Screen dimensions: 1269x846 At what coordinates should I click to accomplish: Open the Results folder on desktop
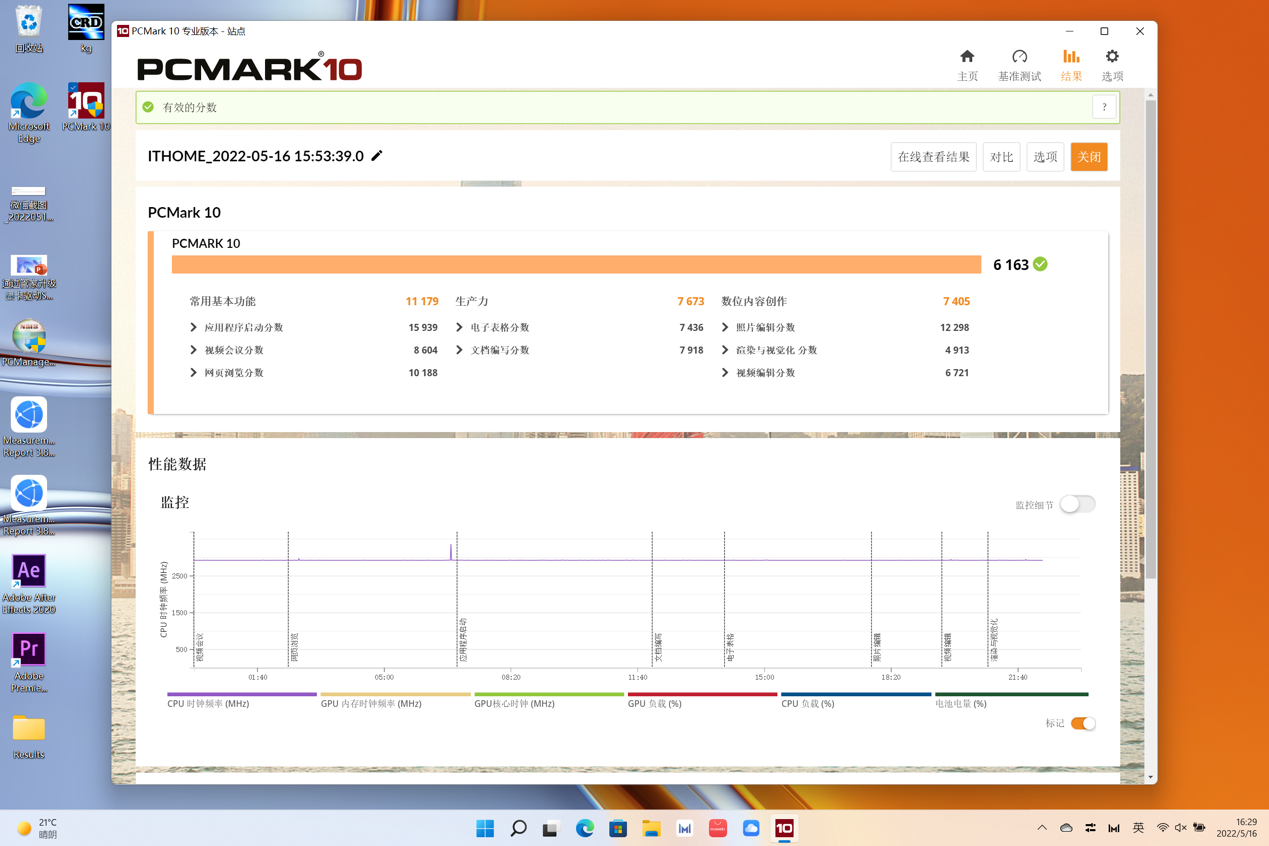pos(29,737)
